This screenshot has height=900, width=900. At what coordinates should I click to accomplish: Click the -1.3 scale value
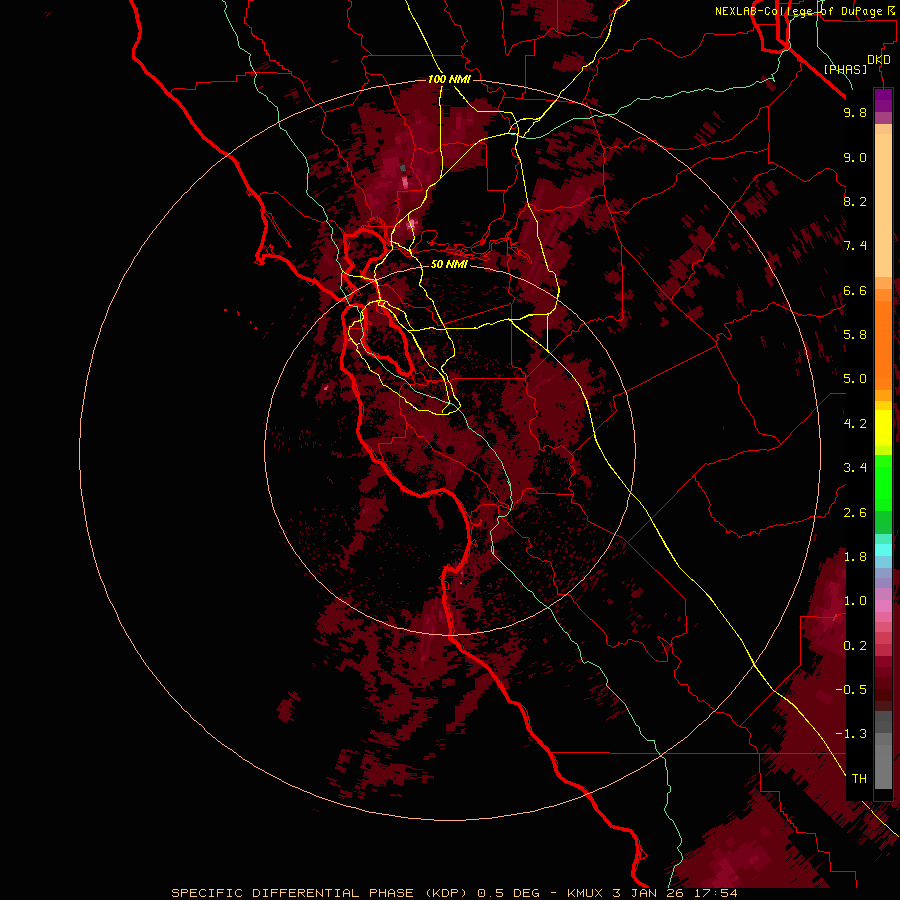(x=851, y=734)
